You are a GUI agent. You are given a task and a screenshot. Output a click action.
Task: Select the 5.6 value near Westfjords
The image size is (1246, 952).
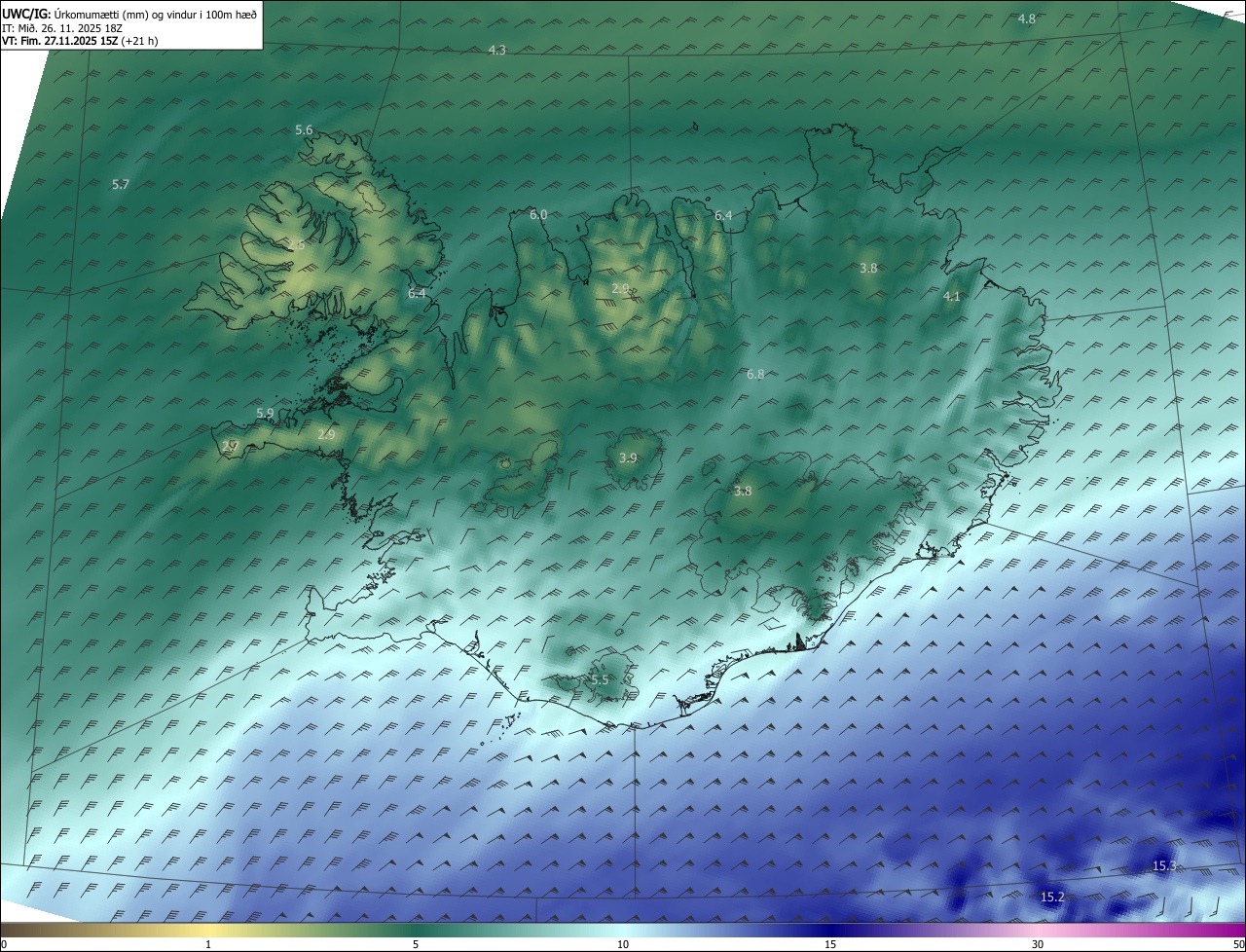304,130
